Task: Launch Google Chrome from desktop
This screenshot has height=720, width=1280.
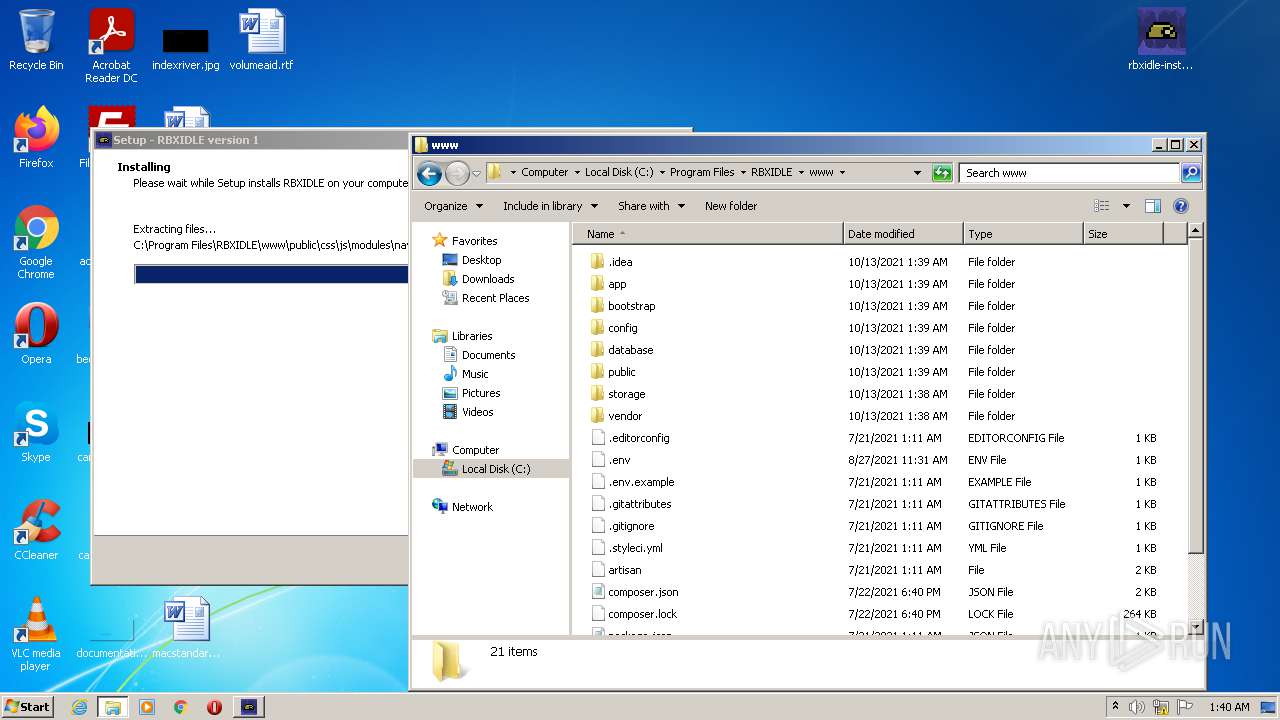Action: pyautogui.click(x=36, y=242)
